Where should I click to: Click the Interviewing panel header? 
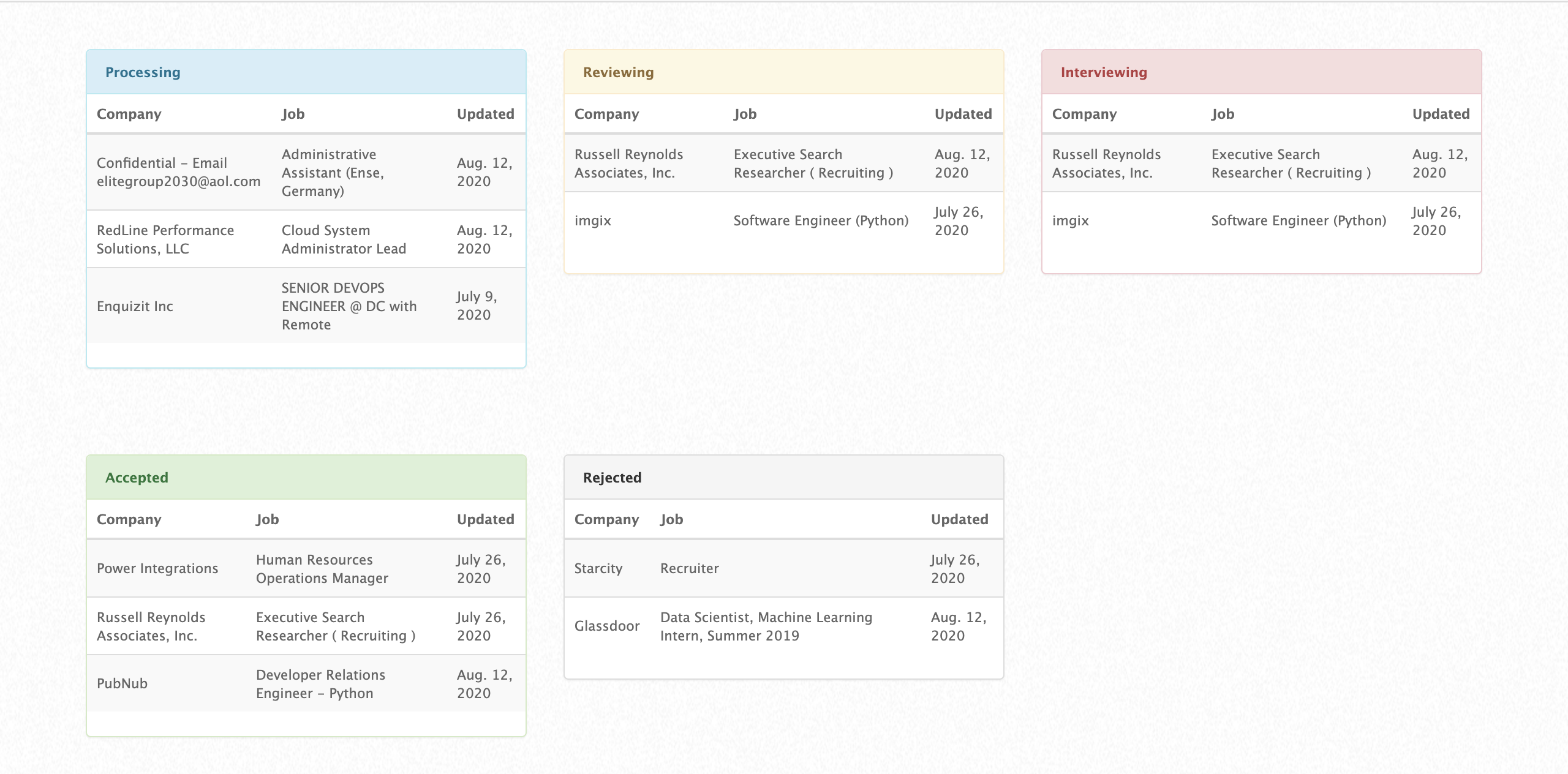[1103, 72]
